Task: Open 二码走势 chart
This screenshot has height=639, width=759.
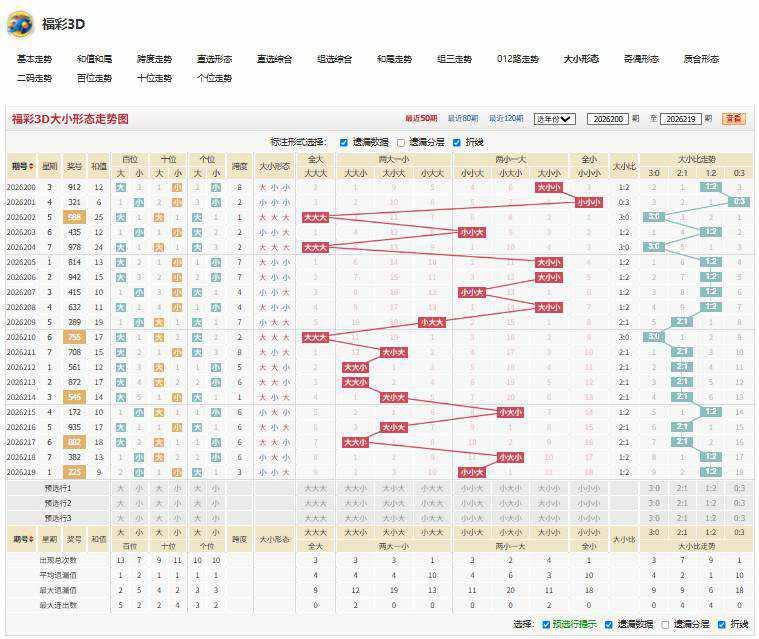Action: pos(34,77)
